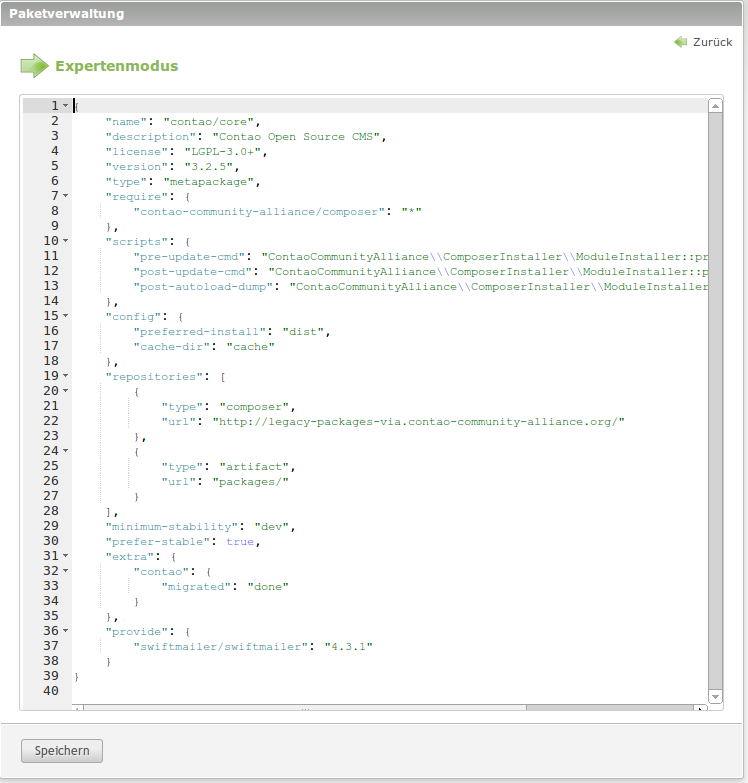Go back via the Zurück link
748x783 pixels.
pos(712,42)
